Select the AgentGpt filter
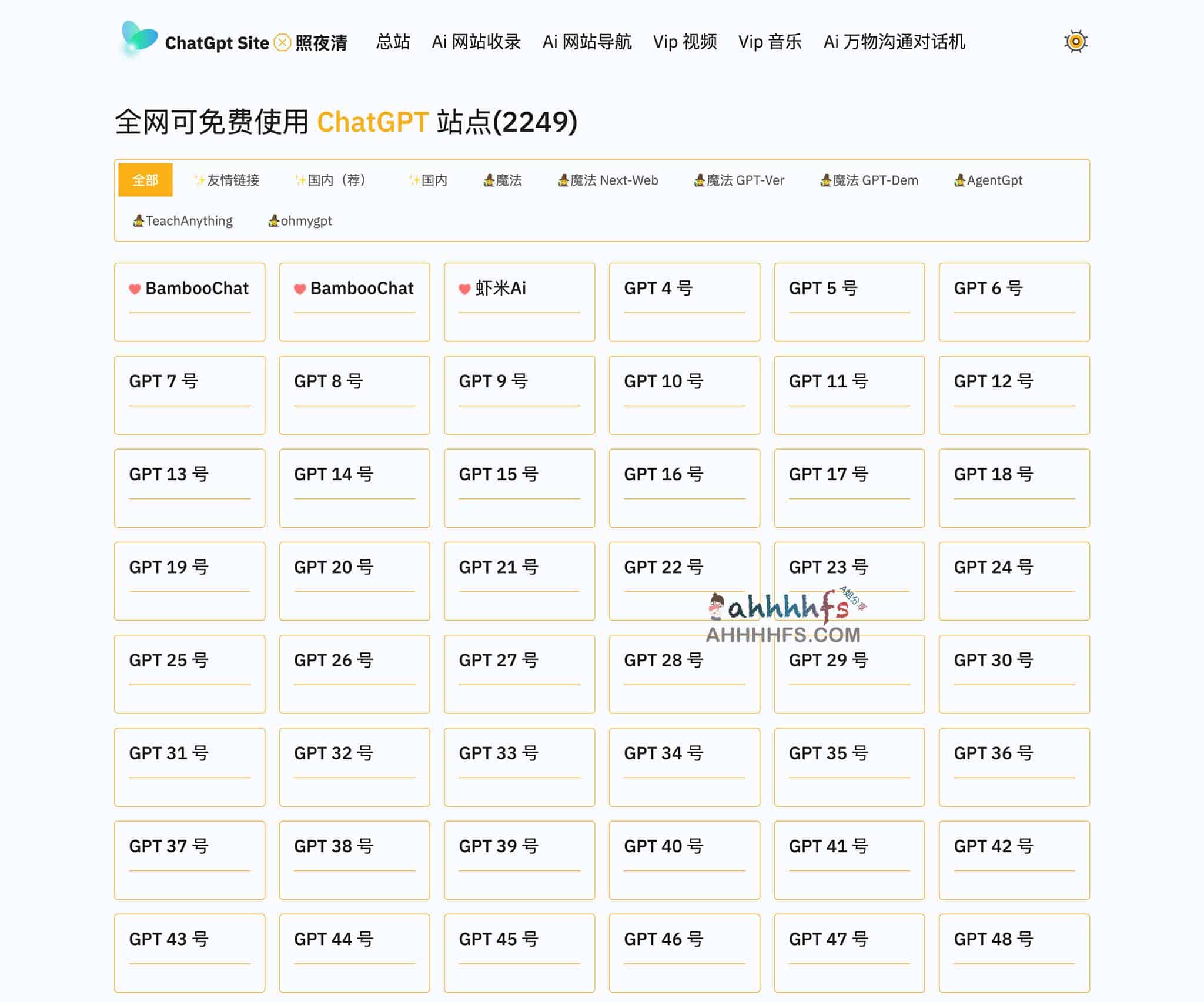 point(987,180)
